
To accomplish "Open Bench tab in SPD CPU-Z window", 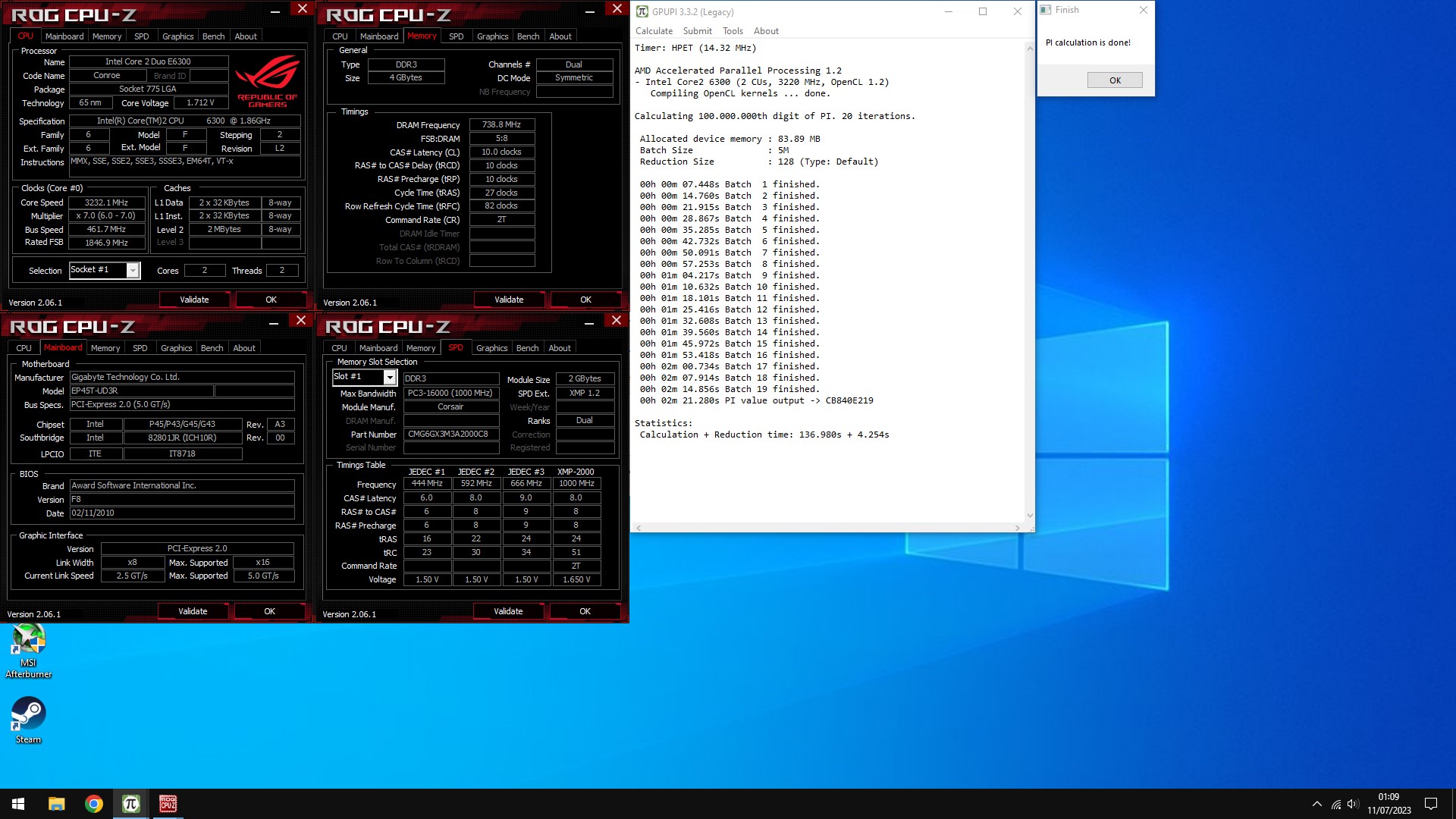I will (x=527, y=348).
